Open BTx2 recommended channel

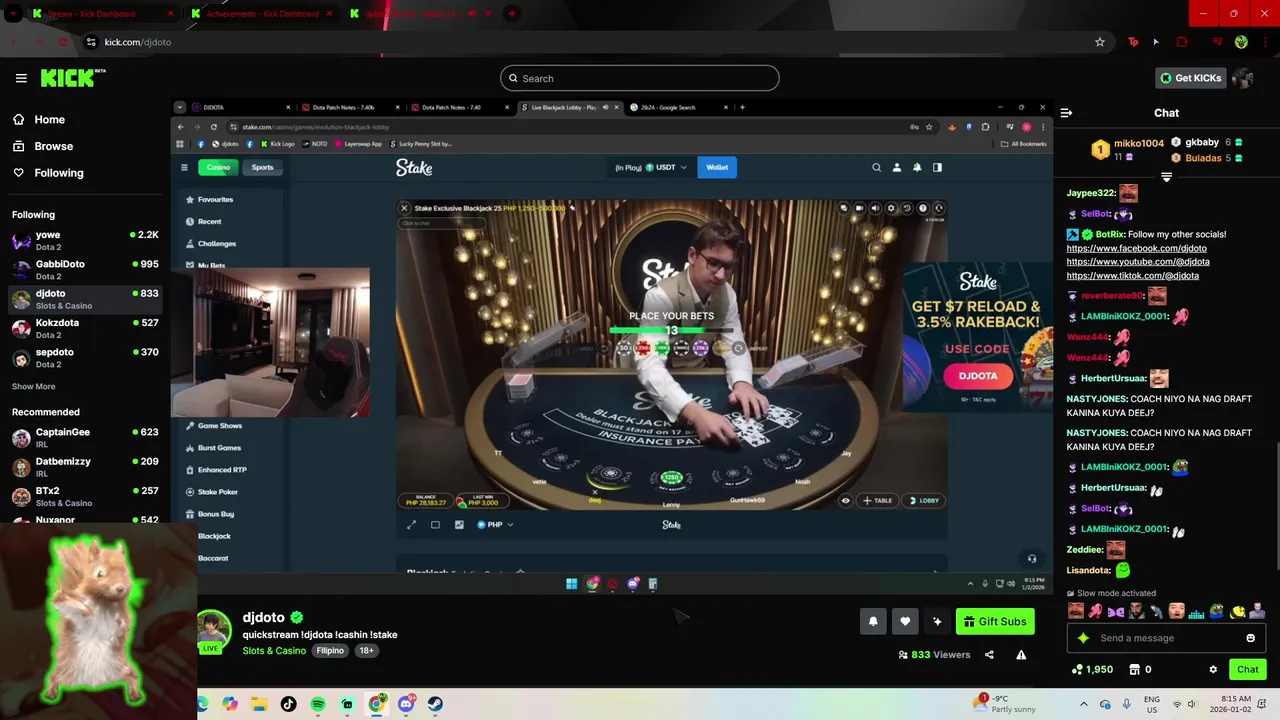pyautogui.click(x=84, y=496)
